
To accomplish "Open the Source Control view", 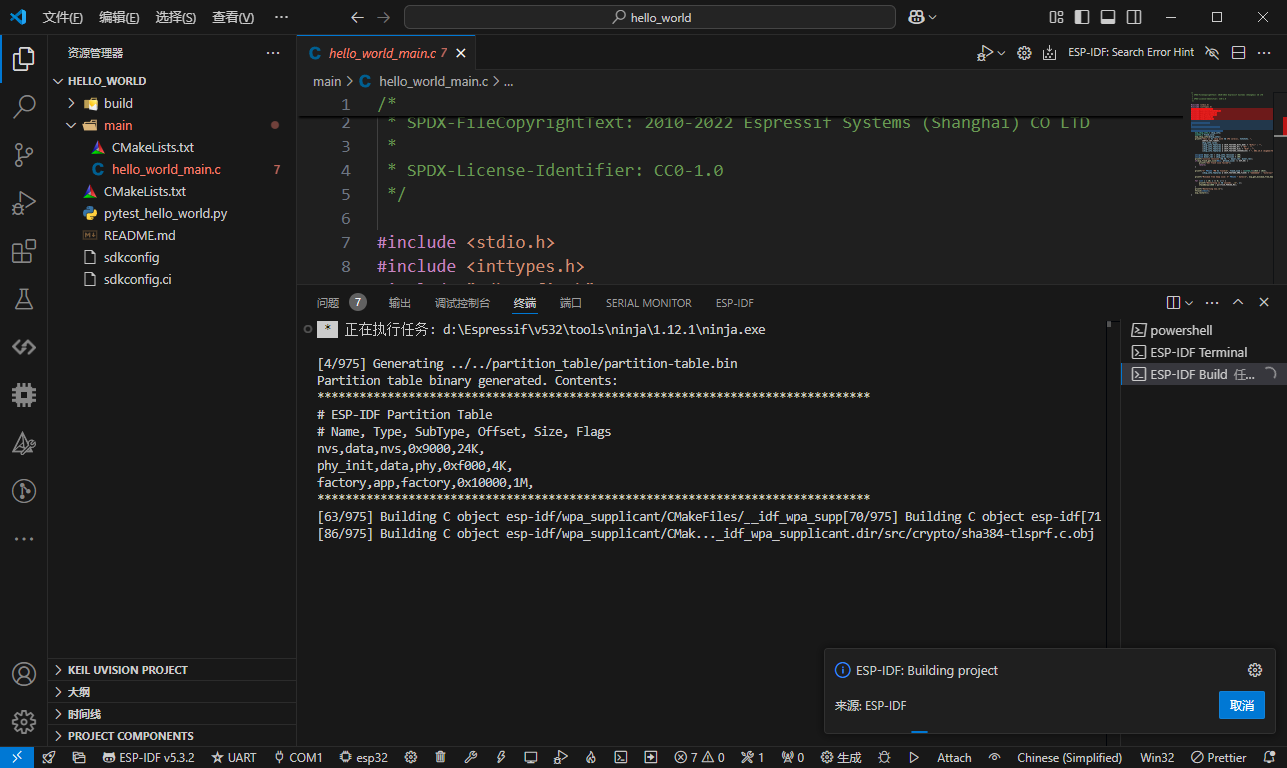I will pyautogui.click(x=24, y=154).
